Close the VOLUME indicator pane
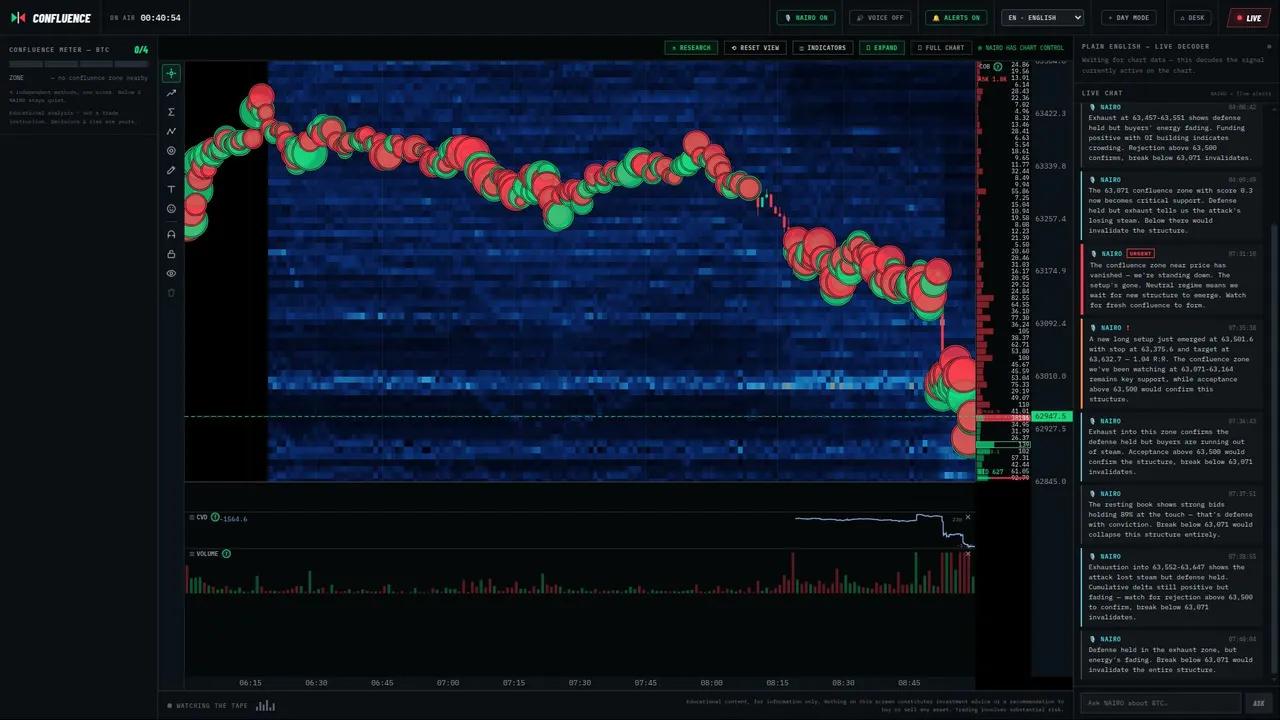This screenshot has height=720, width=1280. (x=967, y=553)
